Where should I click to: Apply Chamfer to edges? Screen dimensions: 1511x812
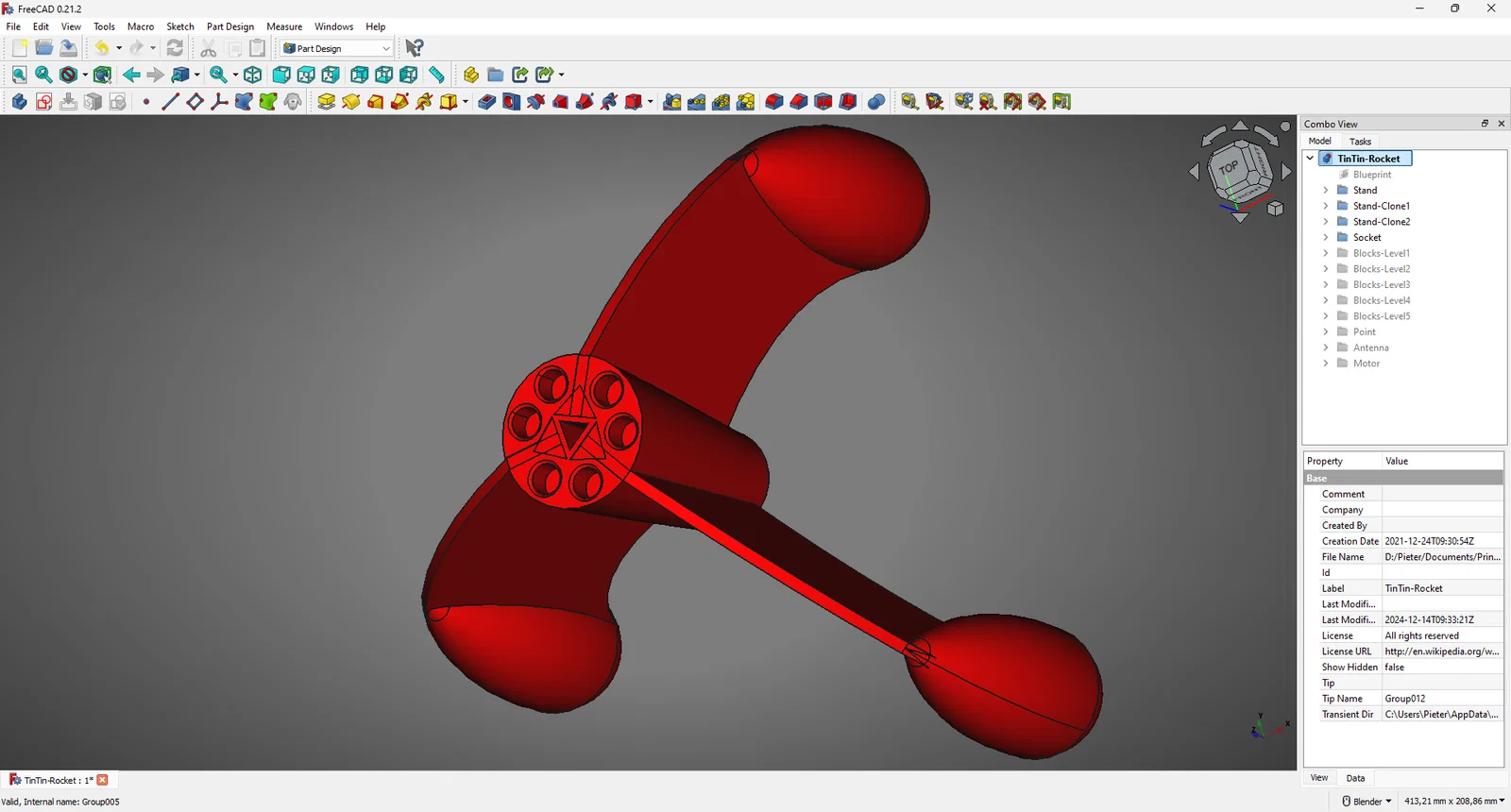click(x=799, y=102)
